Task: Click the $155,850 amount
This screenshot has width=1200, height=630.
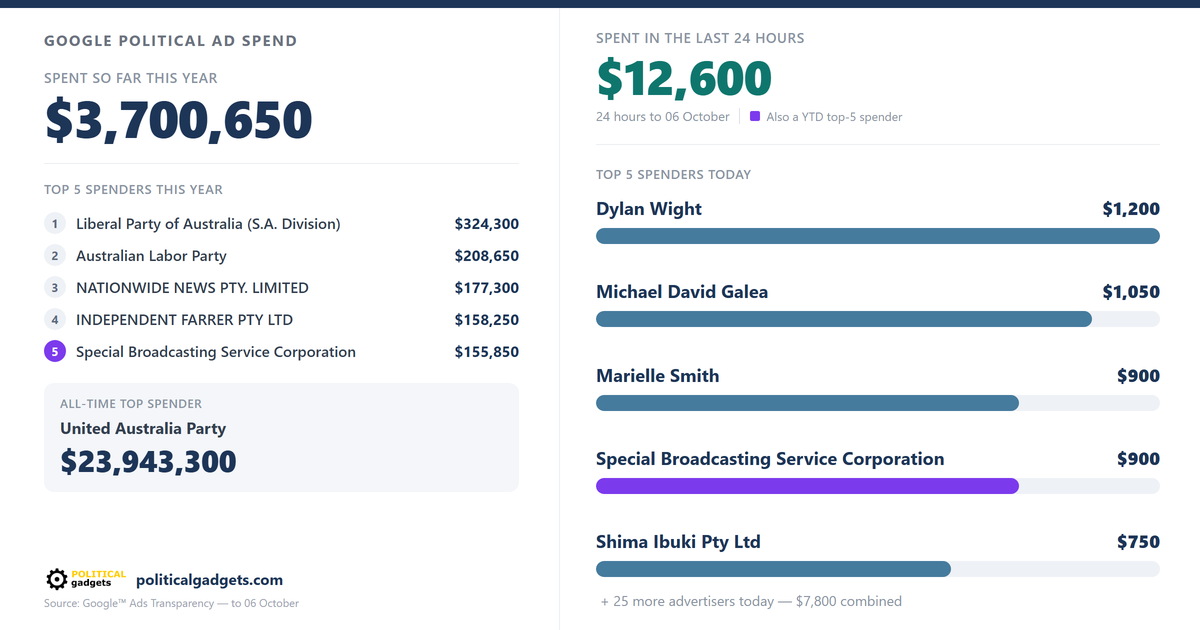Action: (x=487, y=352)
